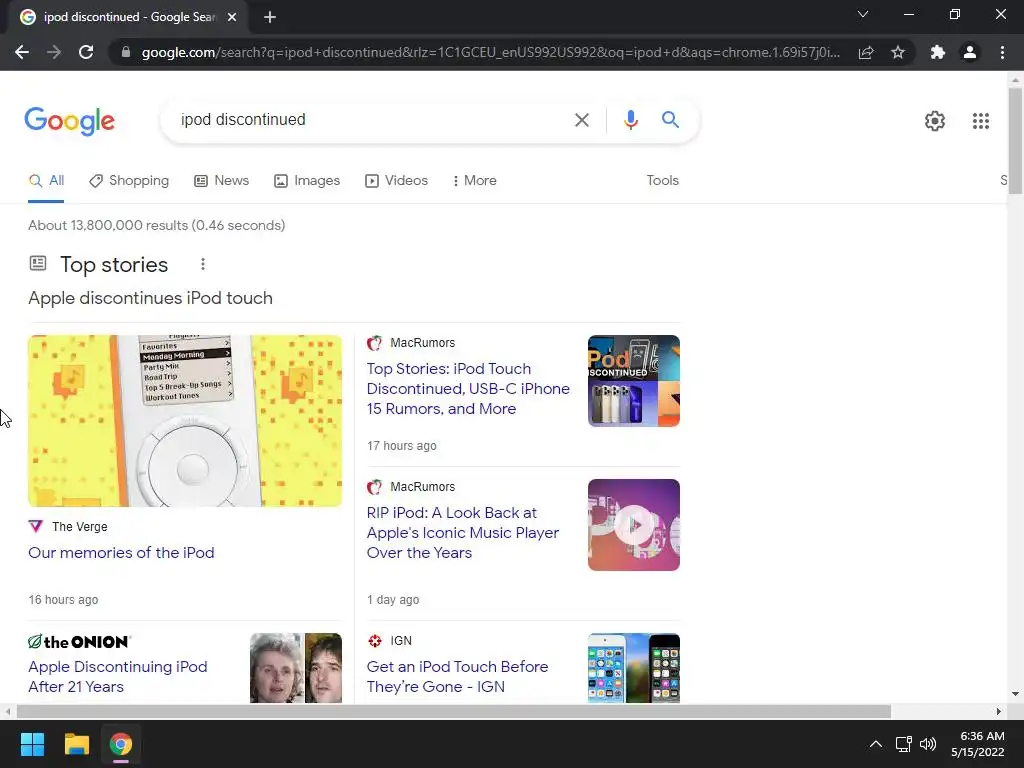
Task: Open 'RIP iPod: A Look Back' article
Action: pyautogui.click(x=463, y=533)
